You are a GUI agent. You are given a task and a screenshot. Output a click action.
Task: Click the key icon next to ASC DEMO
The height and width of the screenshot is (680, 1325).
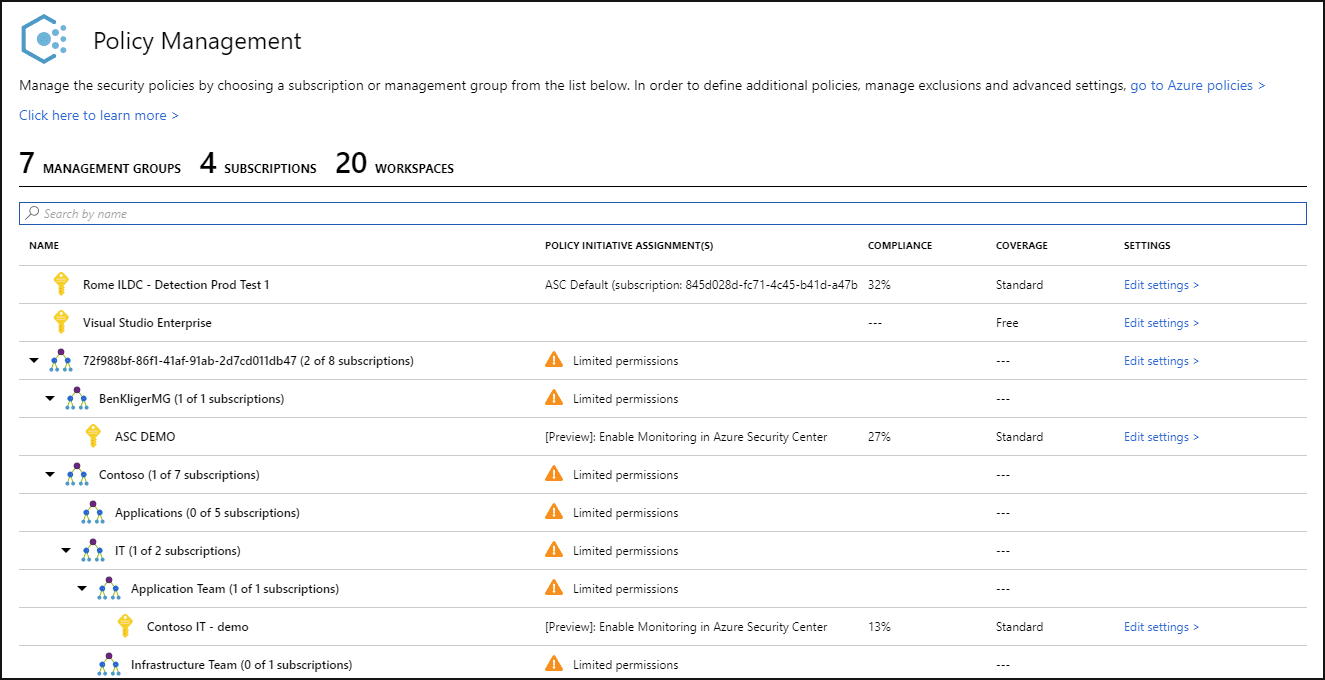point(93,436)
